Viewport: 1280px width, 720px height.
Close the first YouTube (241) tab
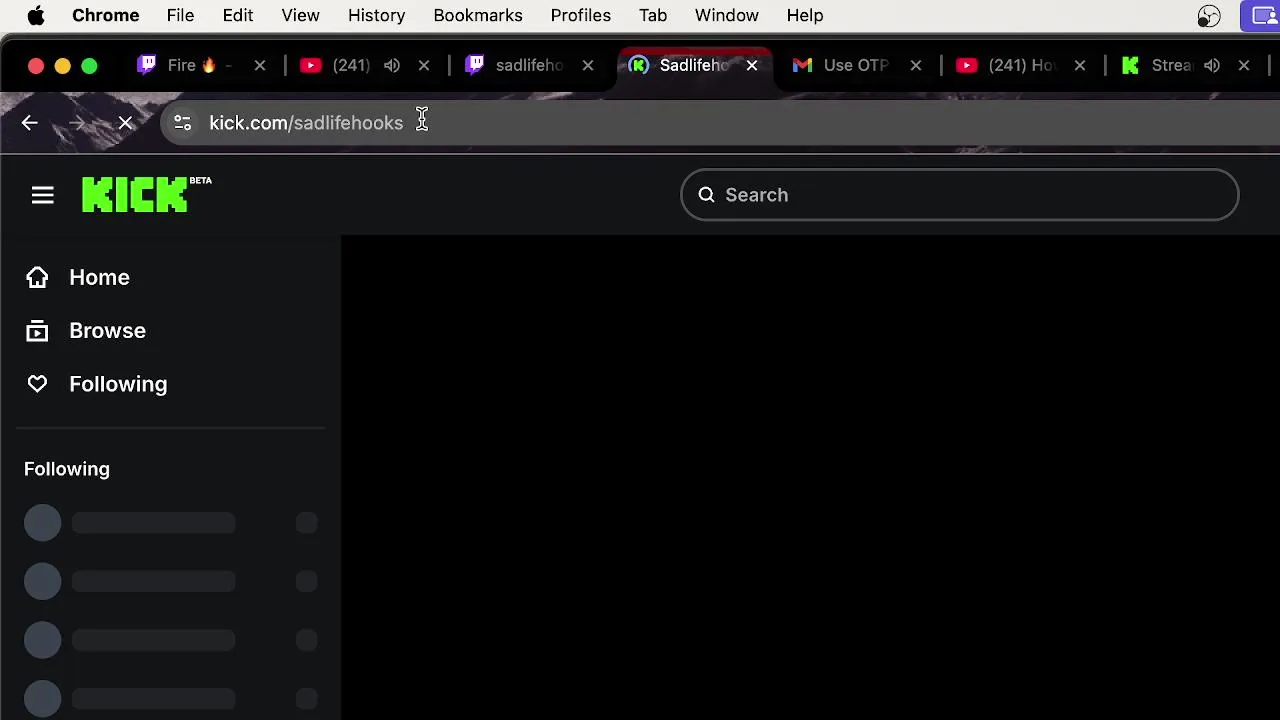424,65
